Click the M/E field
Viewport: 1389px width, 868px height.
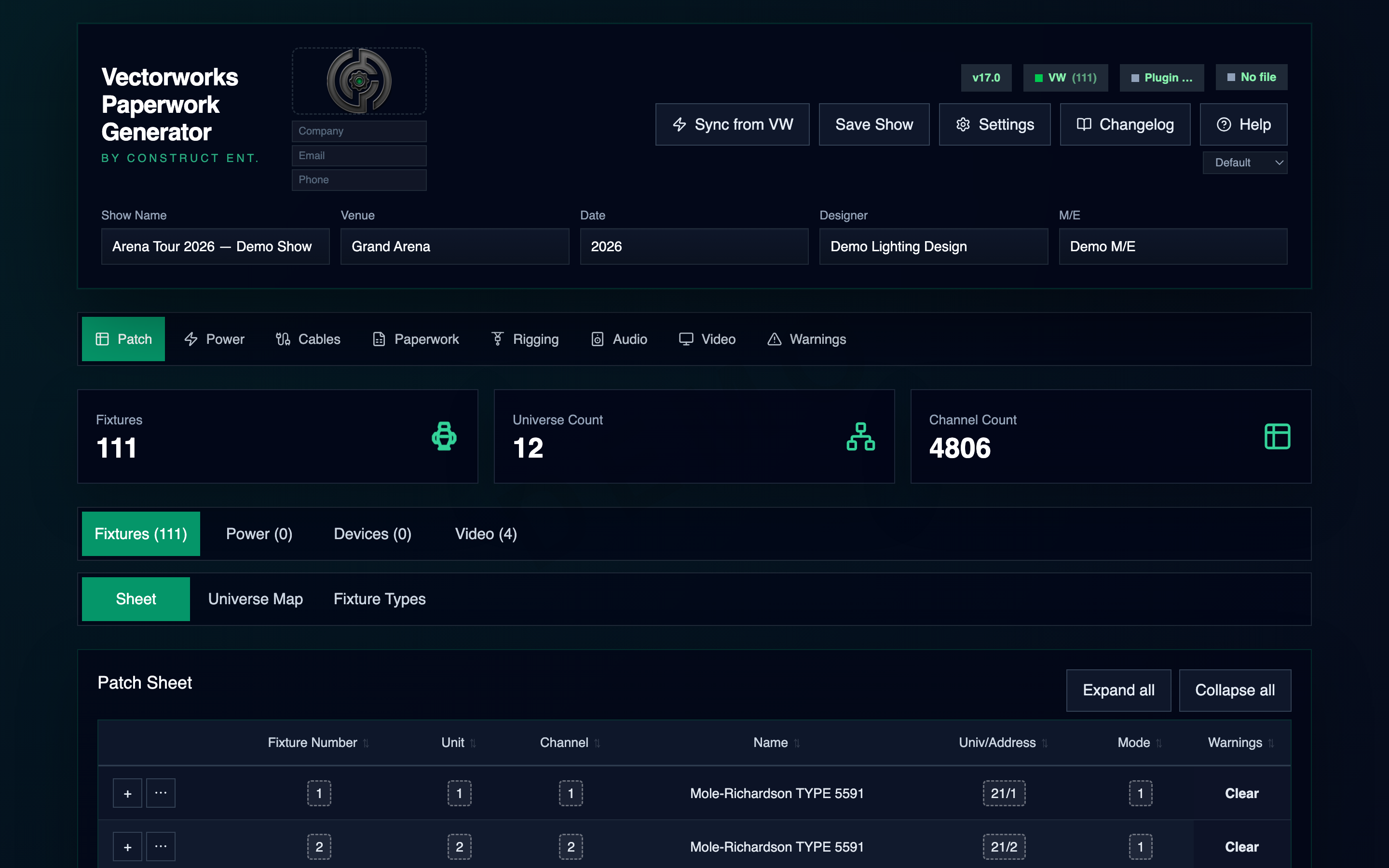1172,246
